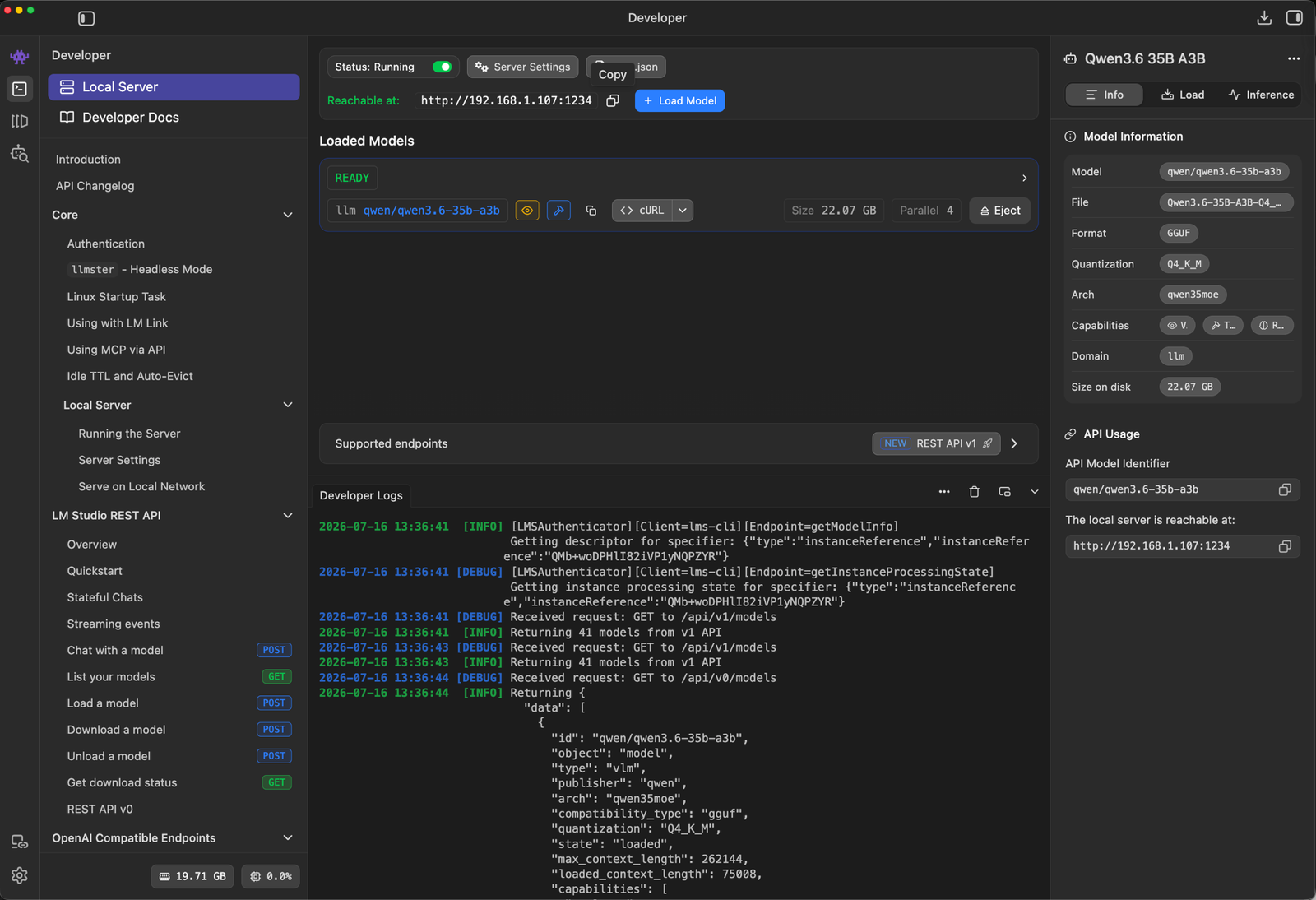Open the Discover model search icon
The height and width of the screenshot is (900, 1316).
click(20, 154)
